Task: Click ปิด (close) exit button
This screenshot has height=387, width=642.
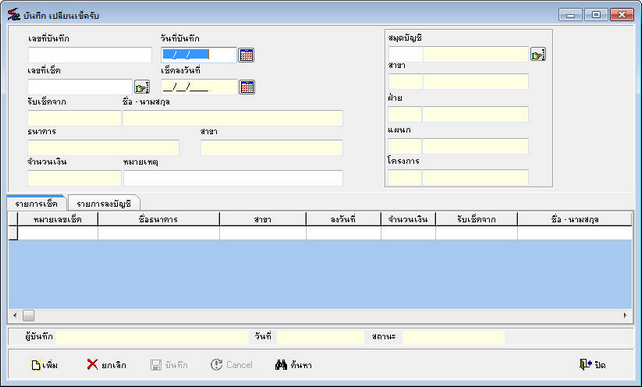Action: pos(592,364)
